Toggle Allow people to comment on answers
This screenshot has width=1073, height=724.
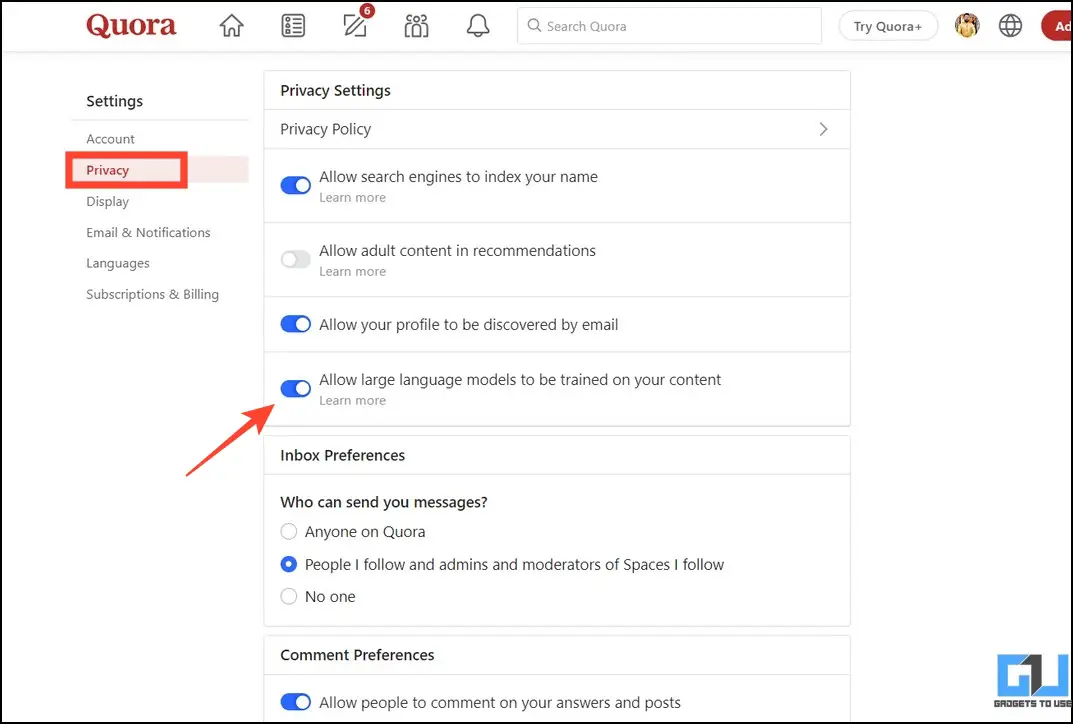(x=296, y=702)
